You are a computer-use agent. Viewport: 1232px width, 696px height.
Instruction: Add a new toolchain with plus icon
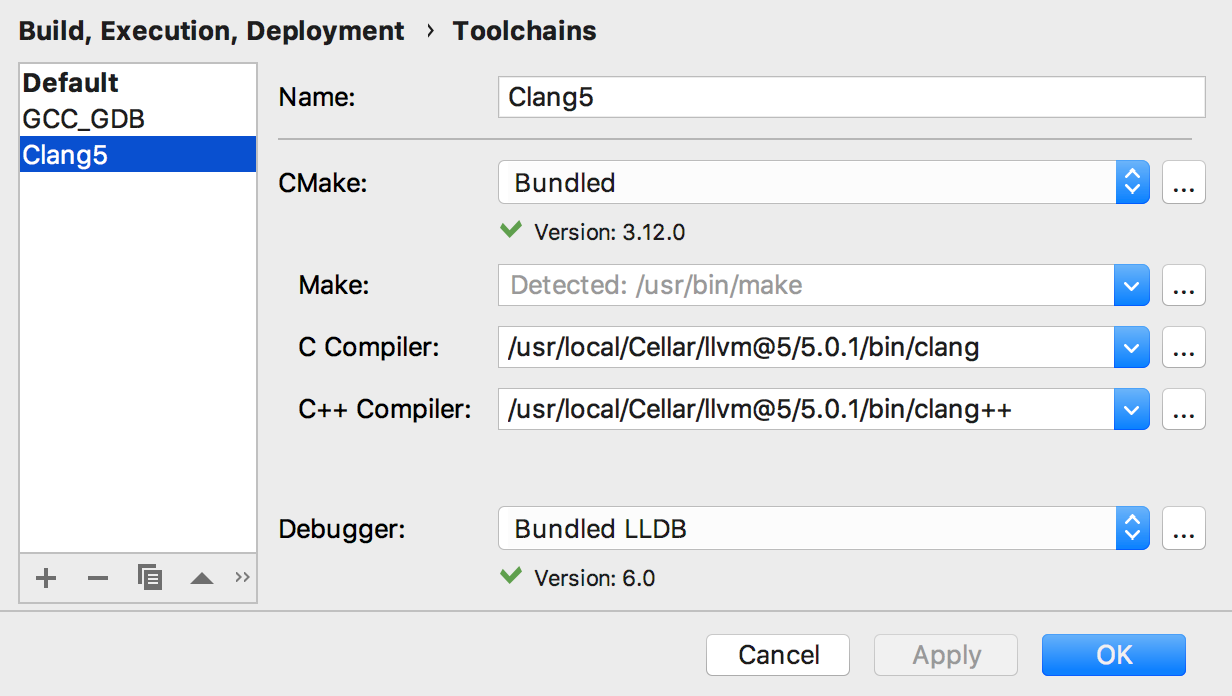pyautogui.click(x=46, y=578)
